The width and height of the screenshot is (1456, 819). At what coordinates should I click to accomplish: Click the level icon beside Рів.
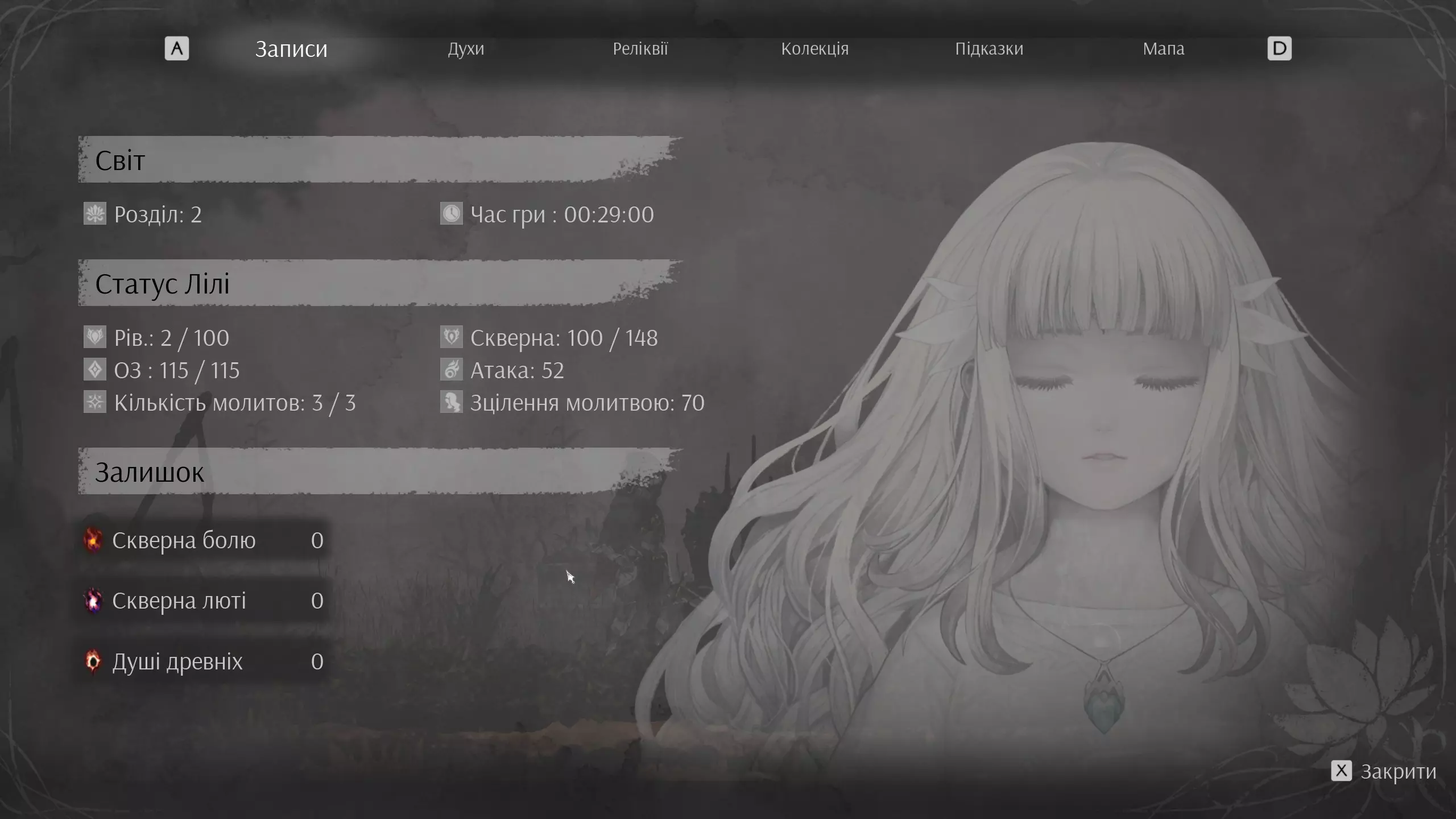tap(95, 337)
